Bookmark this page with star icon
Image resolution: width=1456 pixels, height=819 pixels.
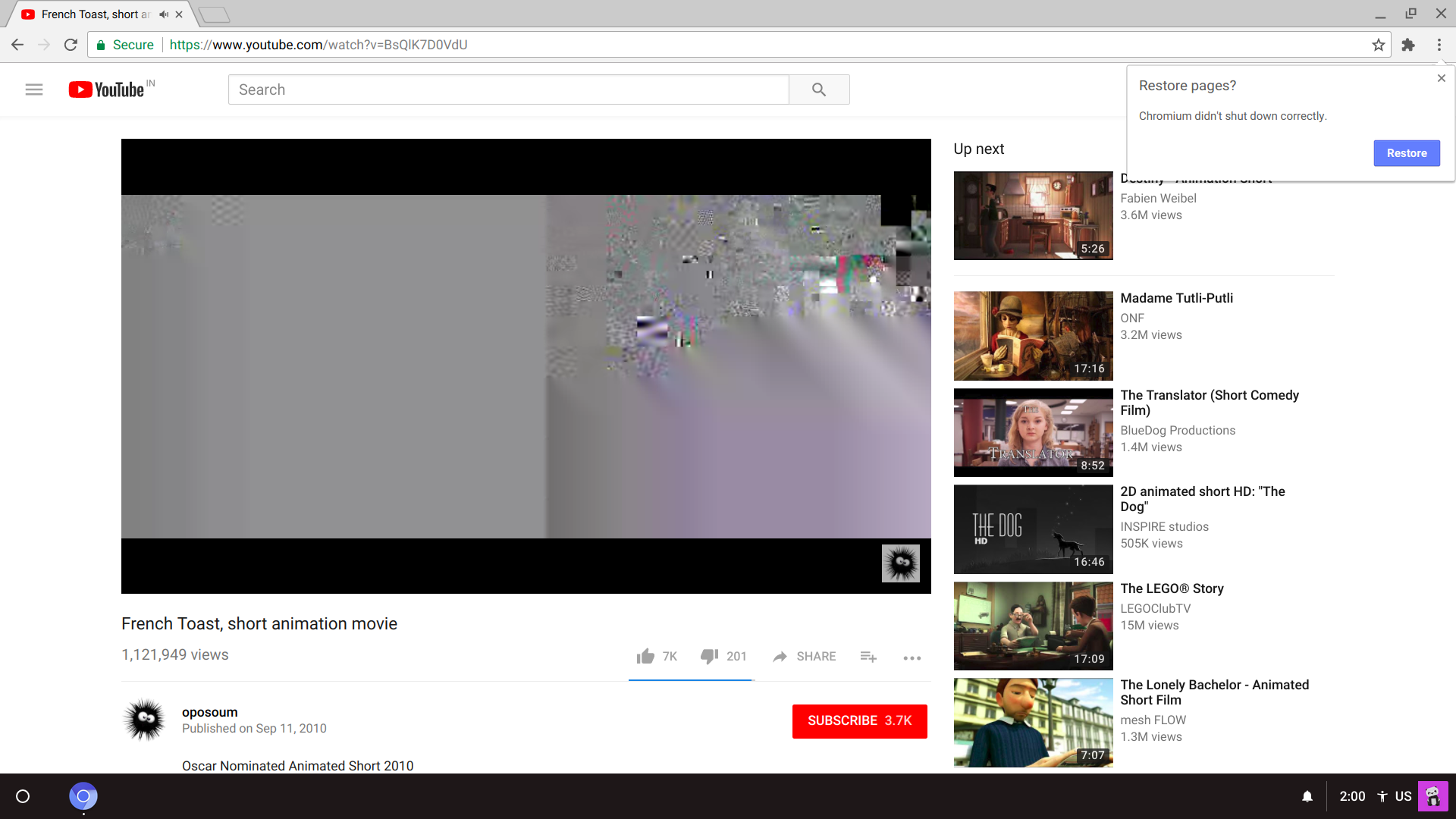pos(1379,45)
